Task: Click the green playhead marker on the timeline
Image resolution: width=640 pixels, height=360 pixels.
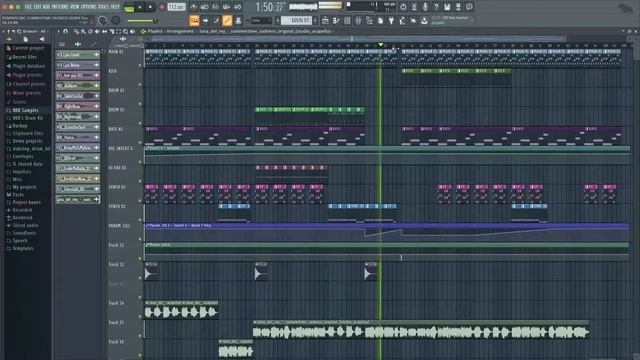Action: coord(381,45)
